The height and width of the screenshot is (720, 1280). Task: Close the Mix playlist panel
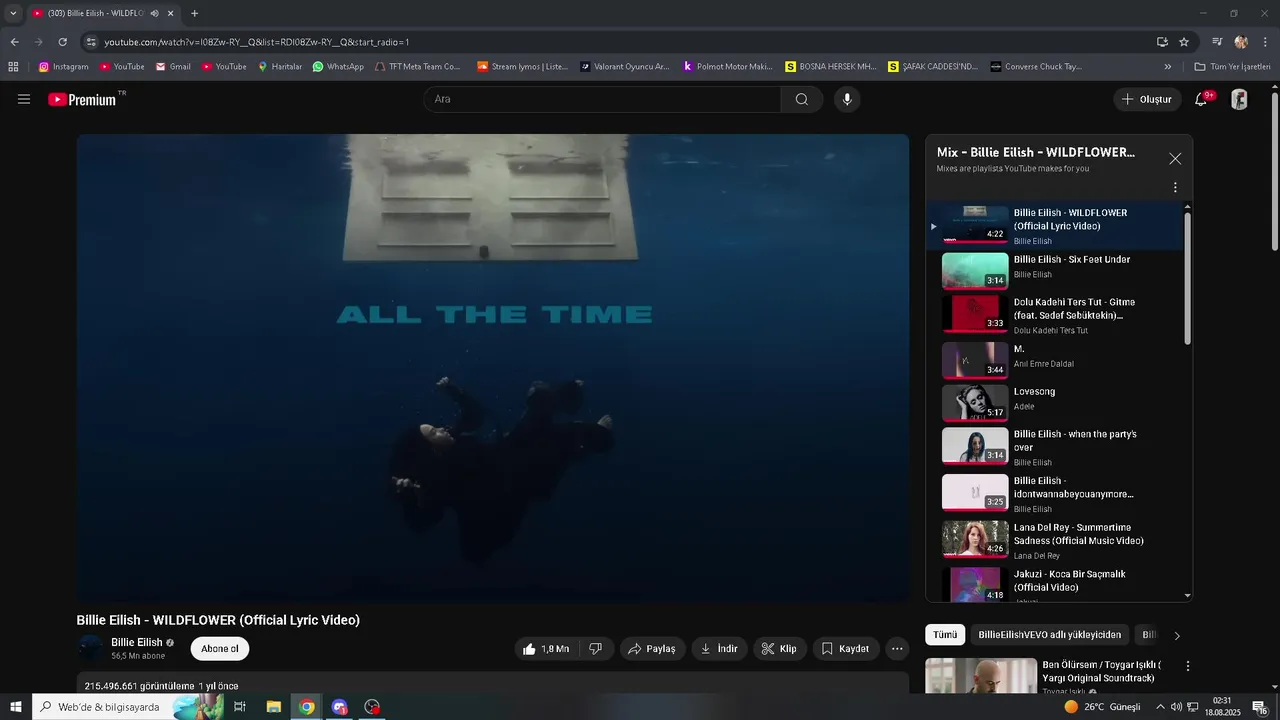tap(1175, 158)
